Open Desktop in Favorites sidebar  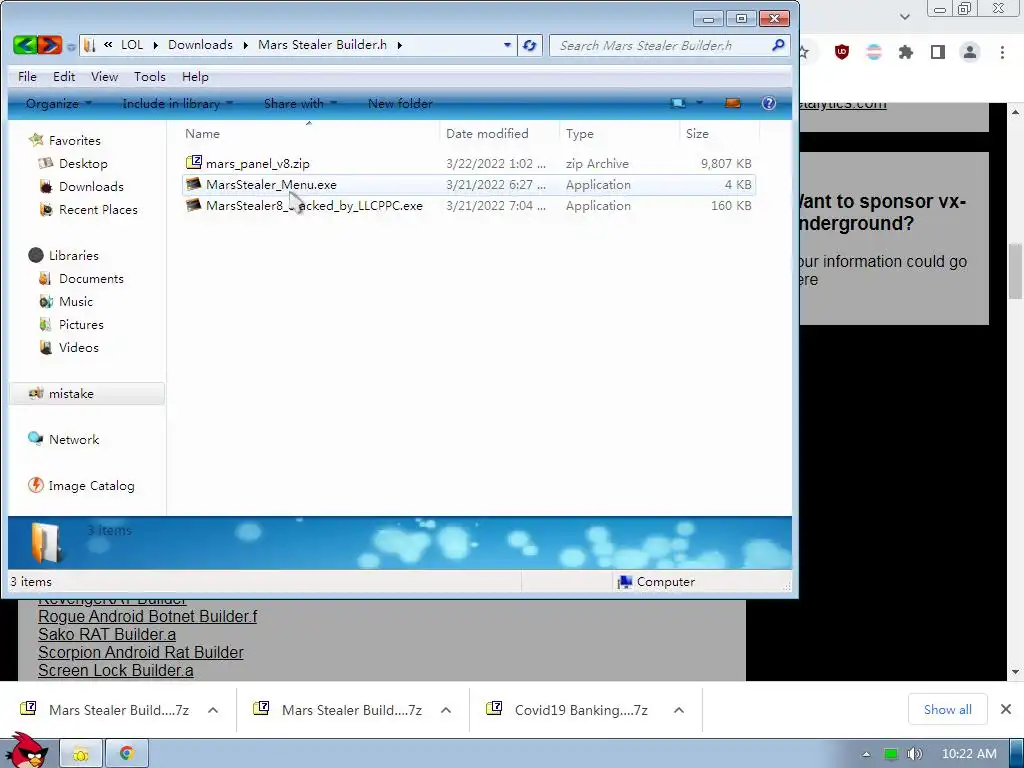pyautogui.click(x=82, y=163)
